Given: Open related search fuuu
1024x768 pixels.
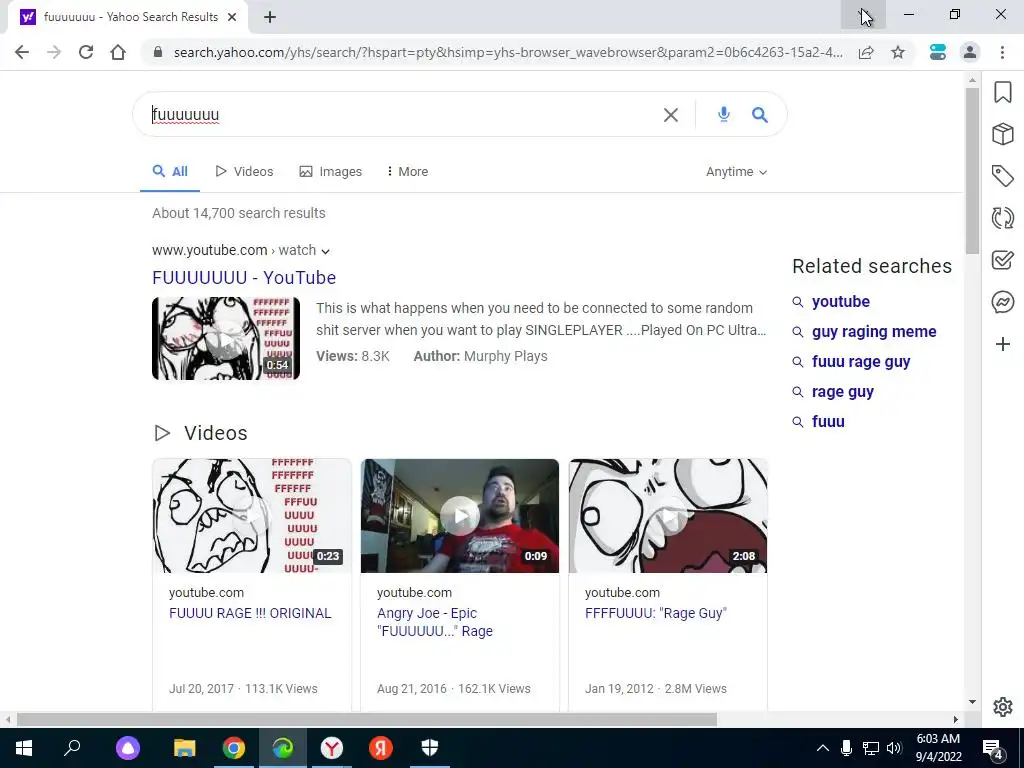Looking at the screenshot, I should pyautogui.click(x=828, y=422).
